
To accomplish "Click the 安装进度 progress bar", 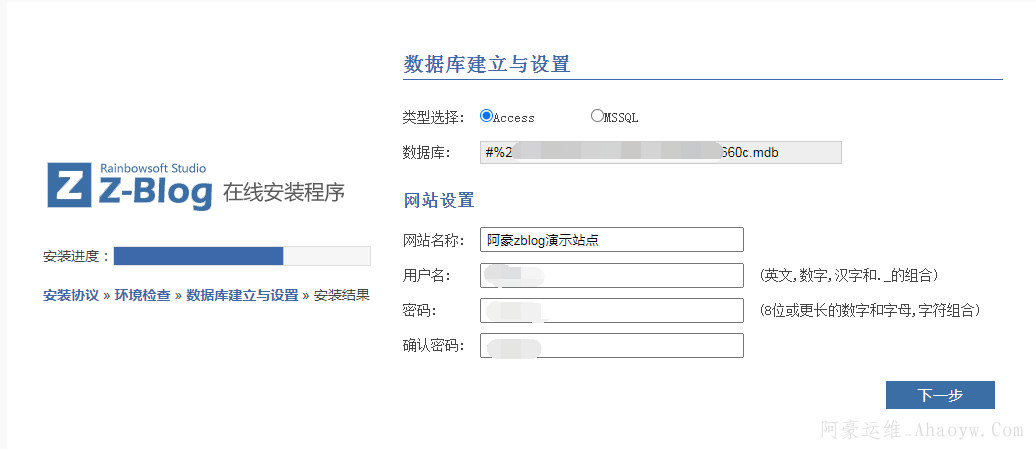I will 242,256.
